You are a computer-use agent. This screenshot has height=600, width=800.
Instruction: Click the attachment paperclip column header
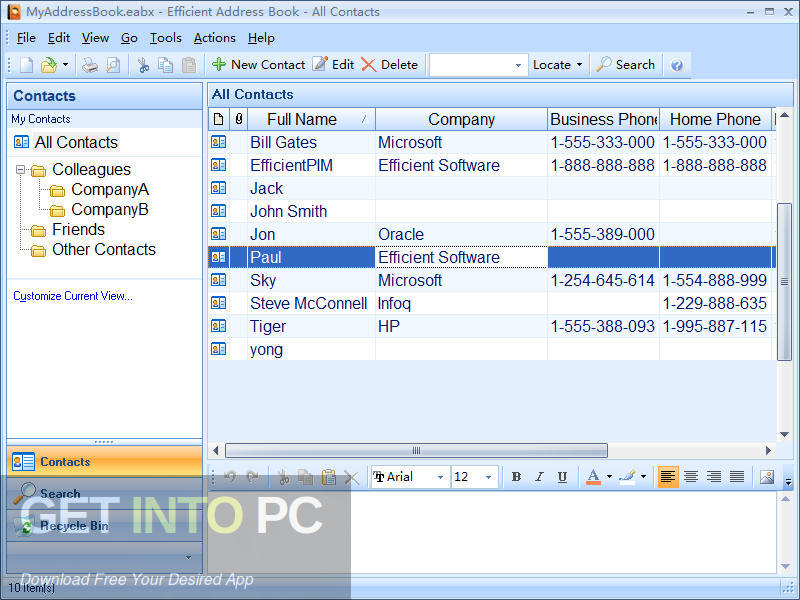click(x=238, y=119)
